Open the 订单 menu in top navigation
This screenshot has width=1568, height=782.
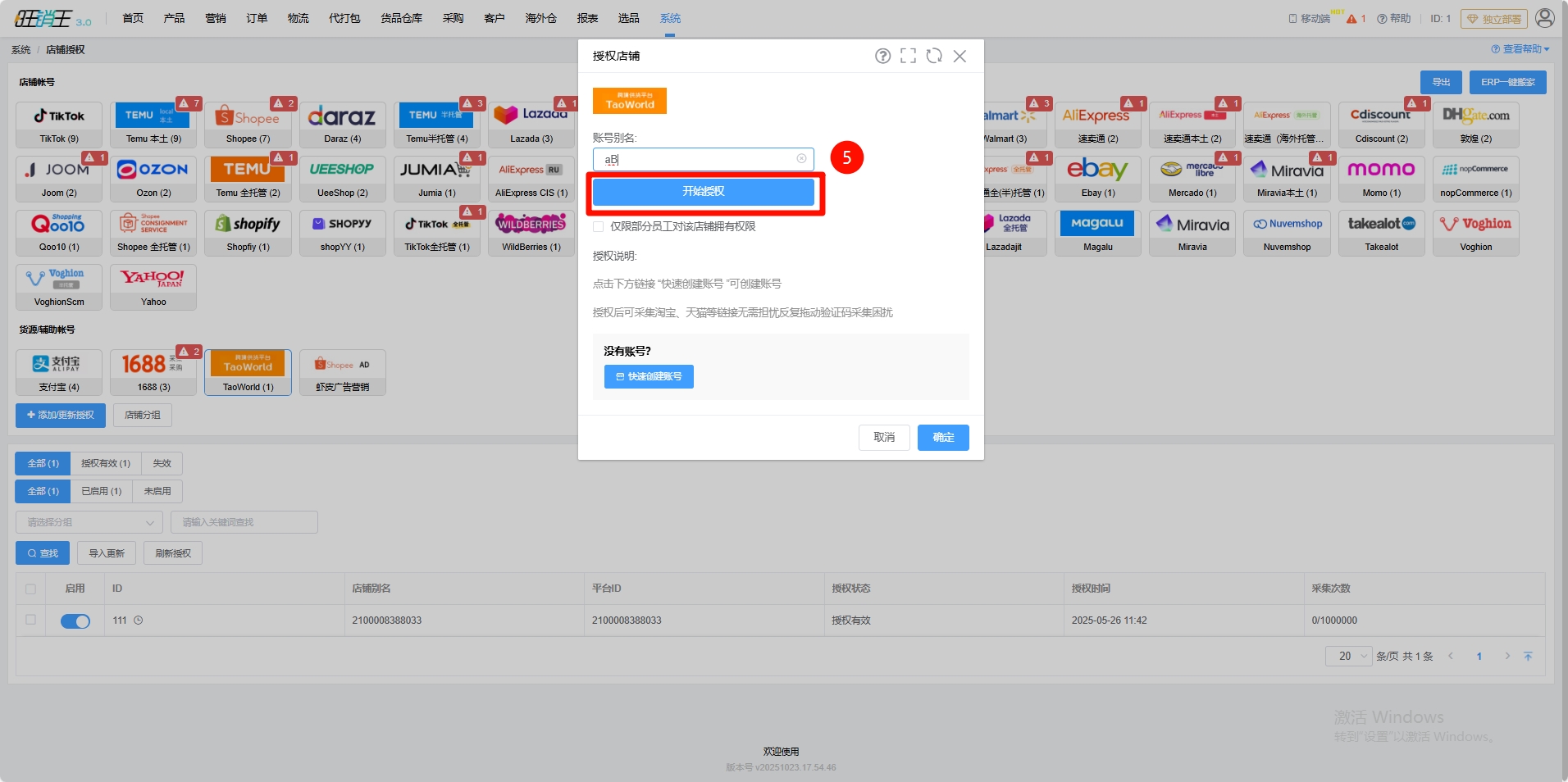[x=257, y=18]
